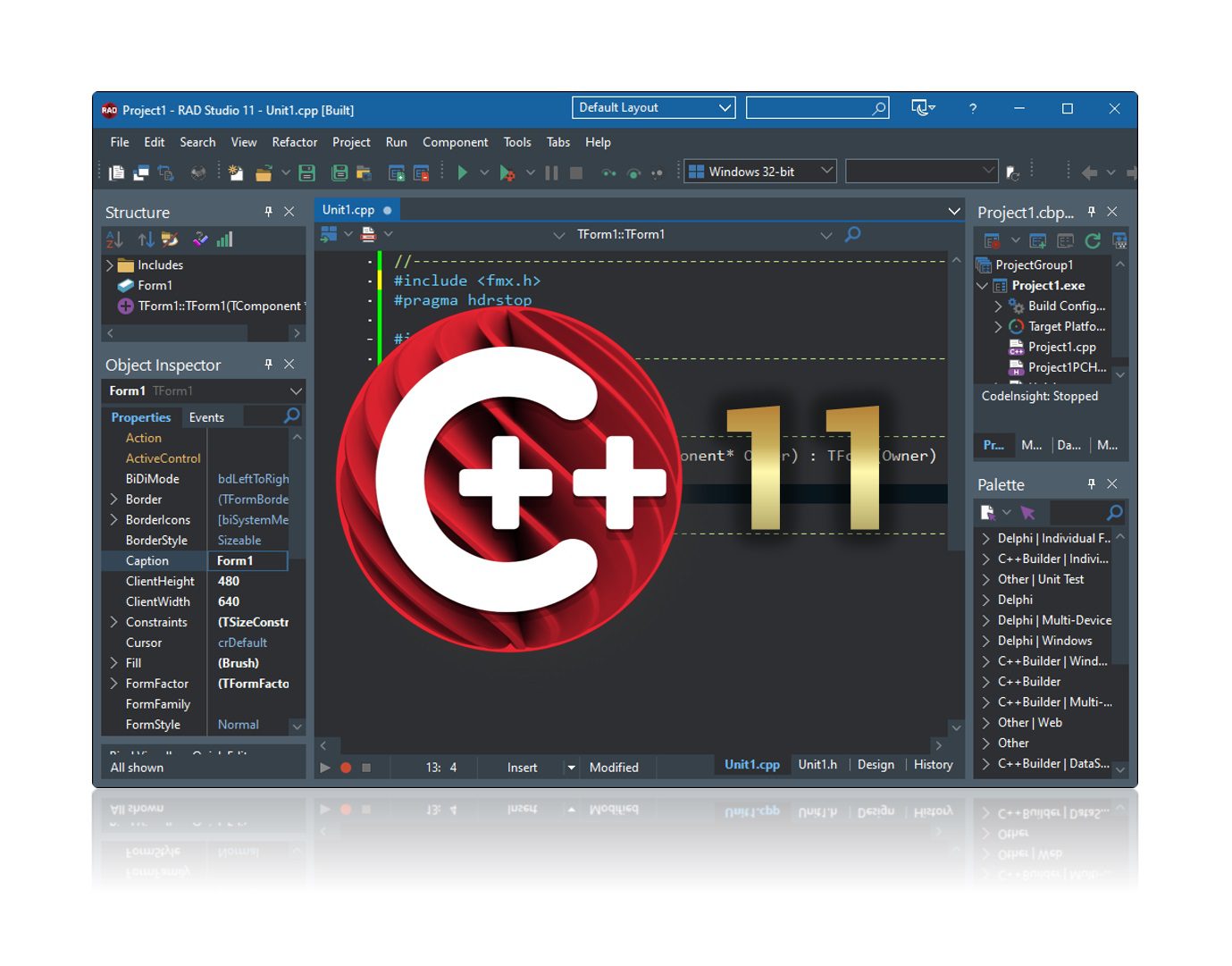Click macro play triangle in editor status bar
This screenshot has width=1232, height=966.
coord(325,768)
